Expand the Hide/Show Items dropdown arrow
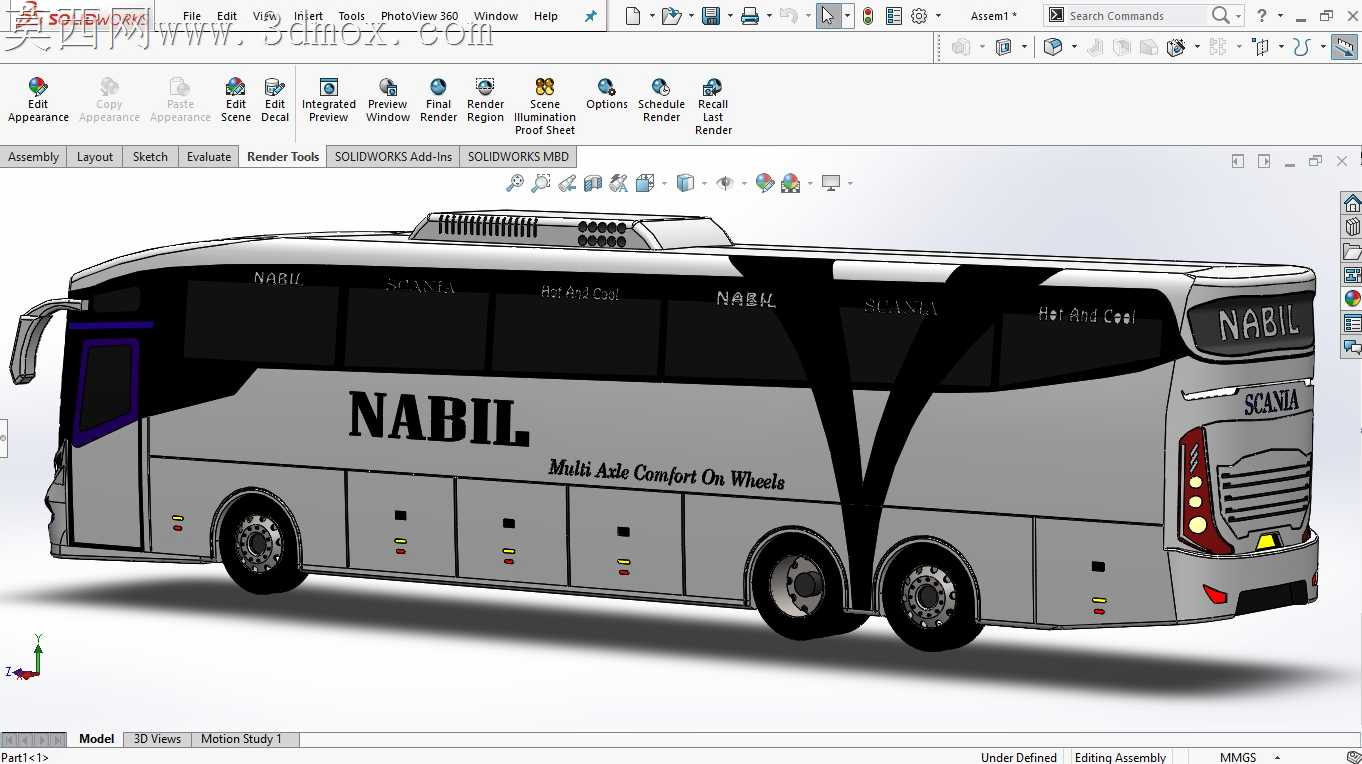This screenshot has width=1362, height=764. [744, 183]
